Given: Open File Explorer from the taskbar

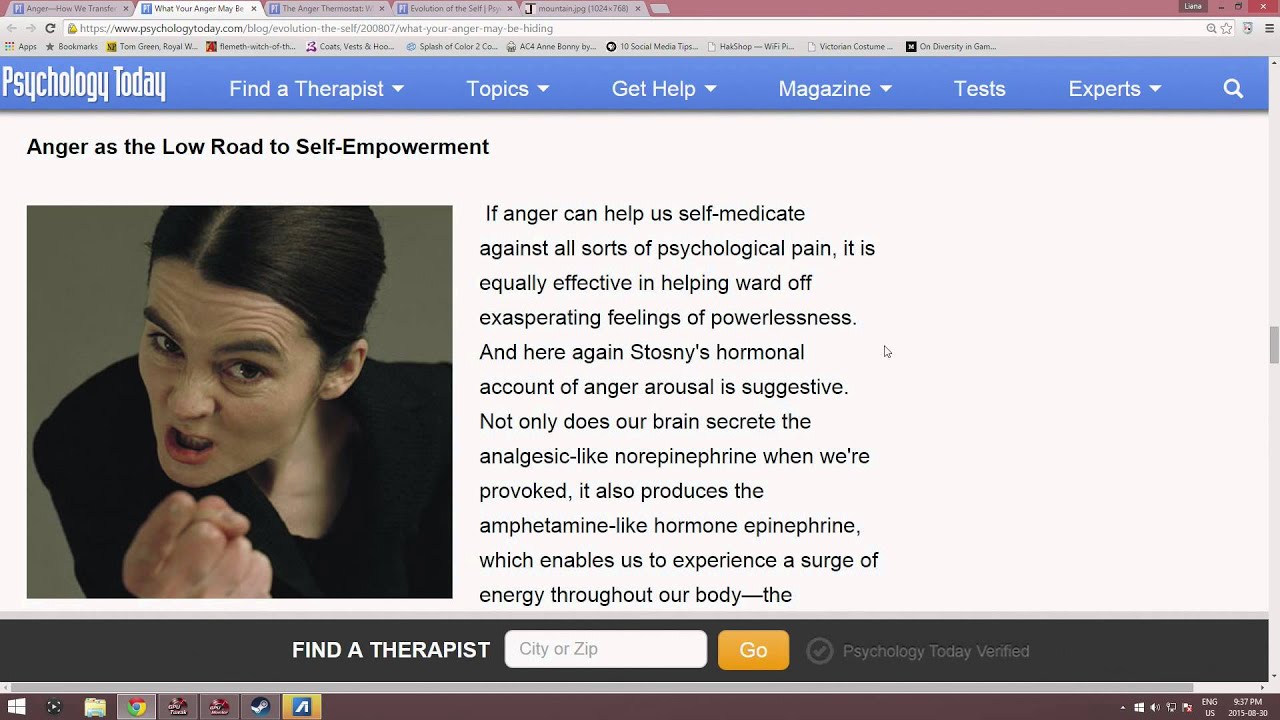Looking at the screenshot, I should click(x=95, y=707).
